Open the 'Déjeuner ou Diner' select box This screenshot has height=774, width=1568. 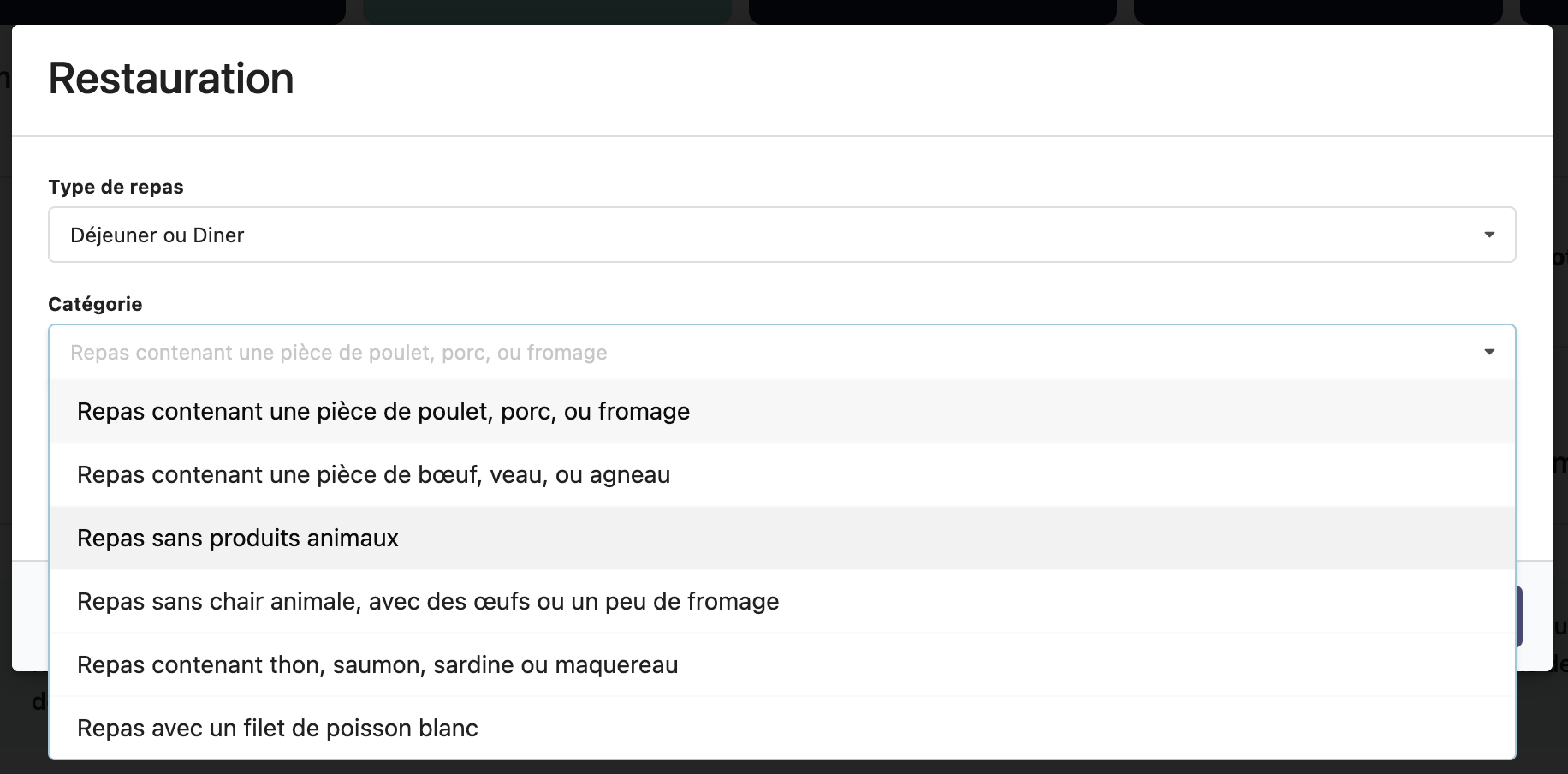click(770, 235)
